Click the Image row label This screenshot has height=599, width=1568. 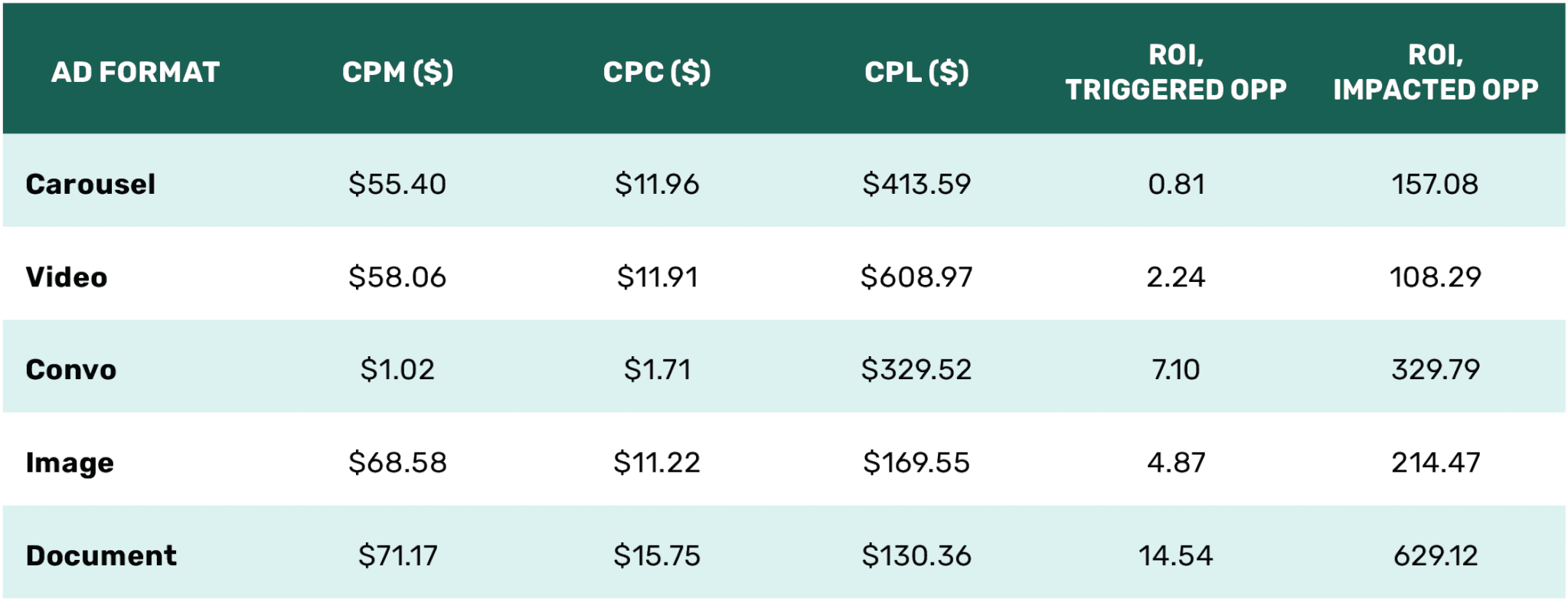click(x=70, y=463)
